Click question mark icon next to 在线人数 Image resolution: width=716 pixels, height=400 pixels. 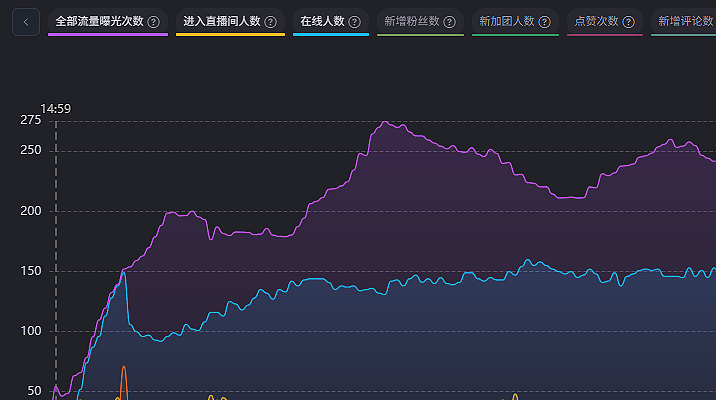[x=354, y=21]
